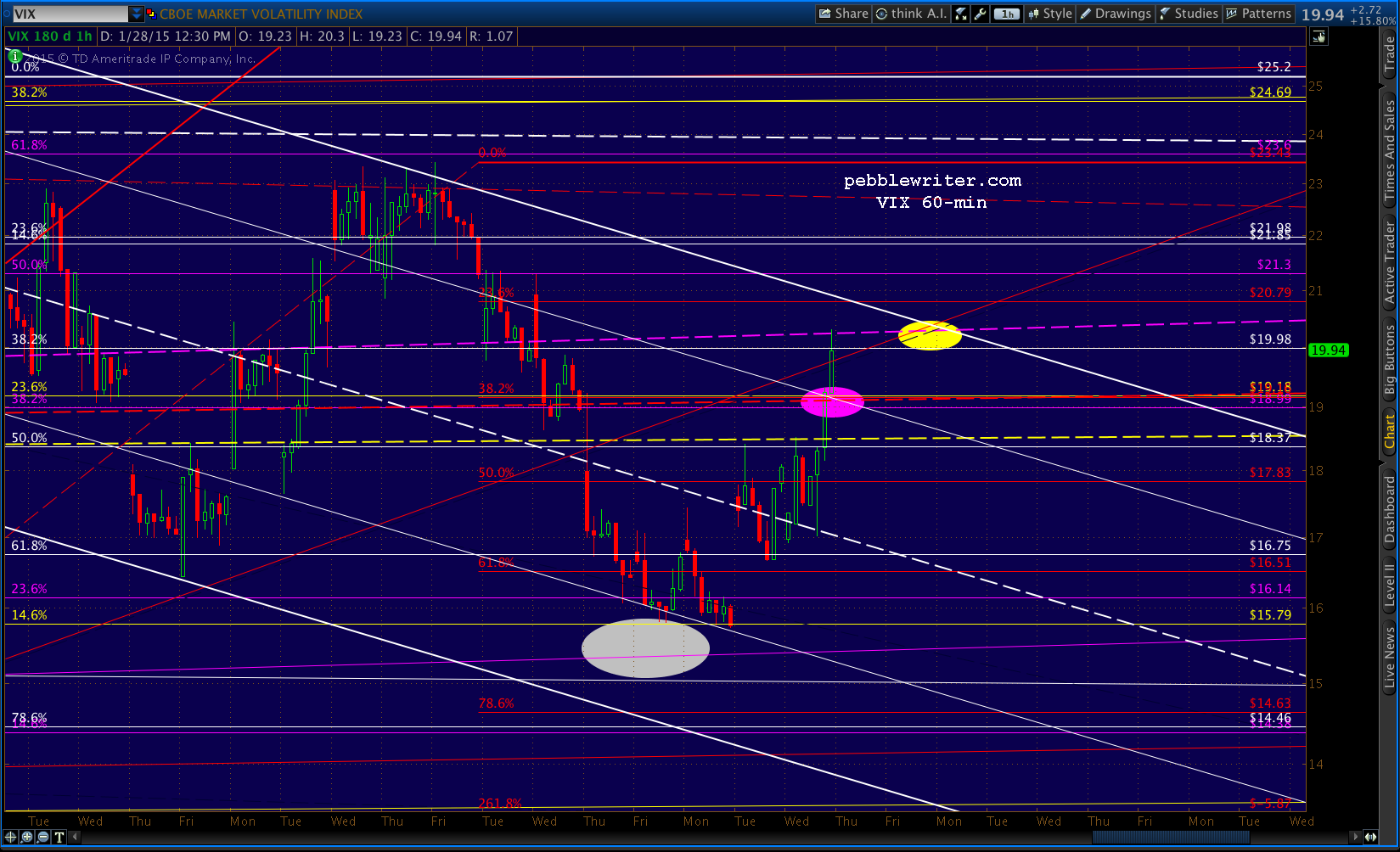This screenshot has width=1400, height=852.
Task: Select the text T tool
Action: 59,838
